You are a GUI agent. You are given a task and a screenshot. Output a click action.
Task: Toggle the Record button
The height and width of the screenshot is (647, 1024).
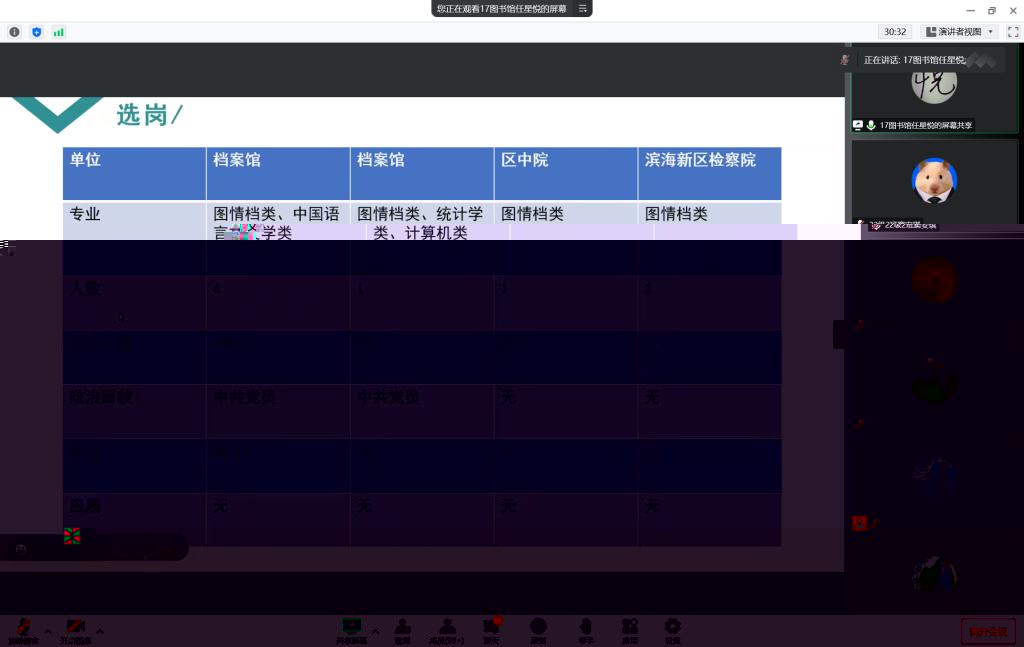(538, 629)
